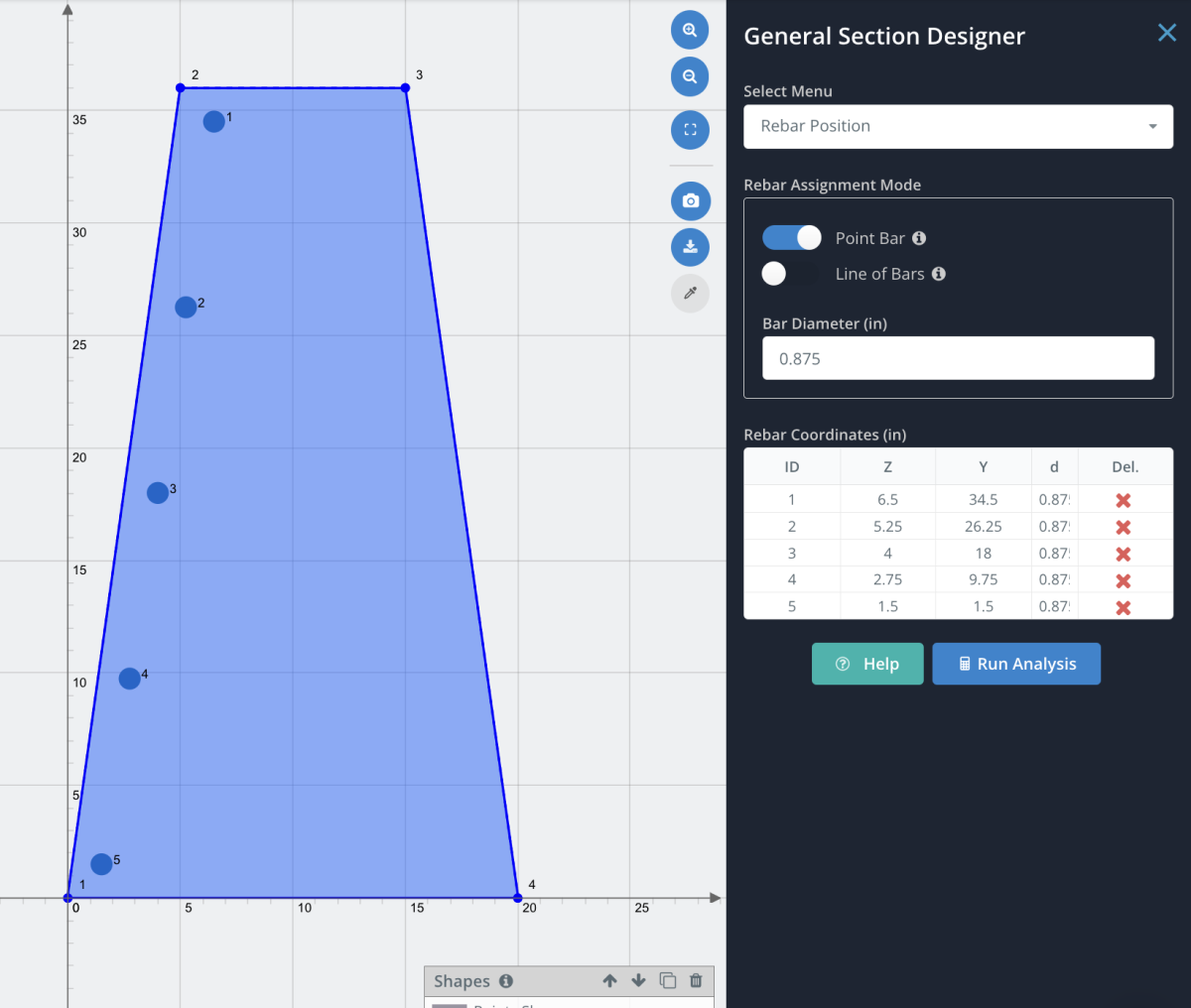This screenshot has height=1008, width=1191.
Task: Move shape up using the up arrow
Action: click(609, 980)
